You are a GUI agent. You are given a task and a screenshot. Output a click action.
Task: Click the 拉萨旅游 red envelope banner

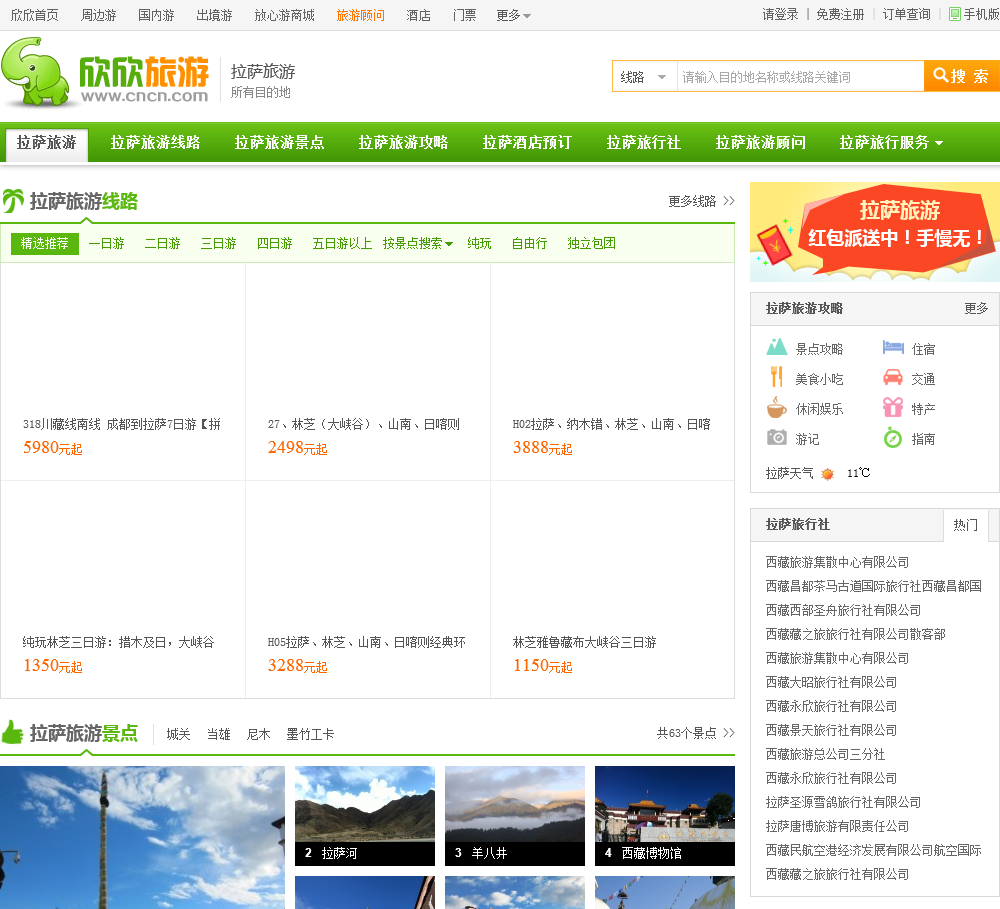click(875, 232)
